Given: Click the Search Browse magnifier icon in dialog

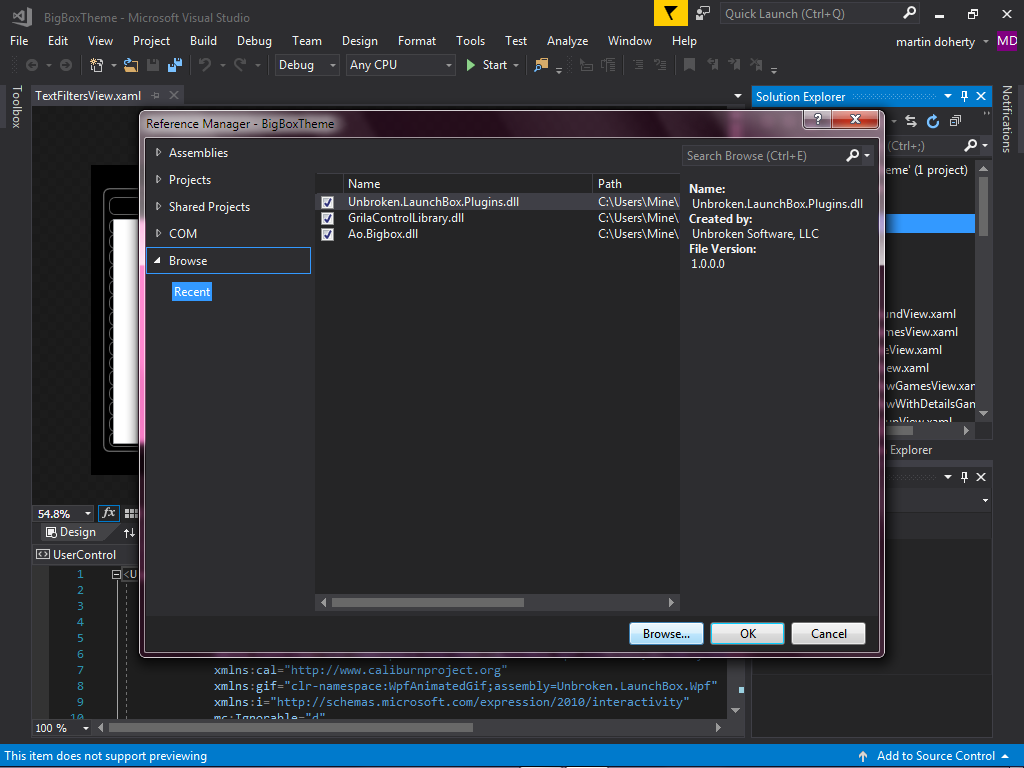Looking at the screenshot, I should [852, 155].
